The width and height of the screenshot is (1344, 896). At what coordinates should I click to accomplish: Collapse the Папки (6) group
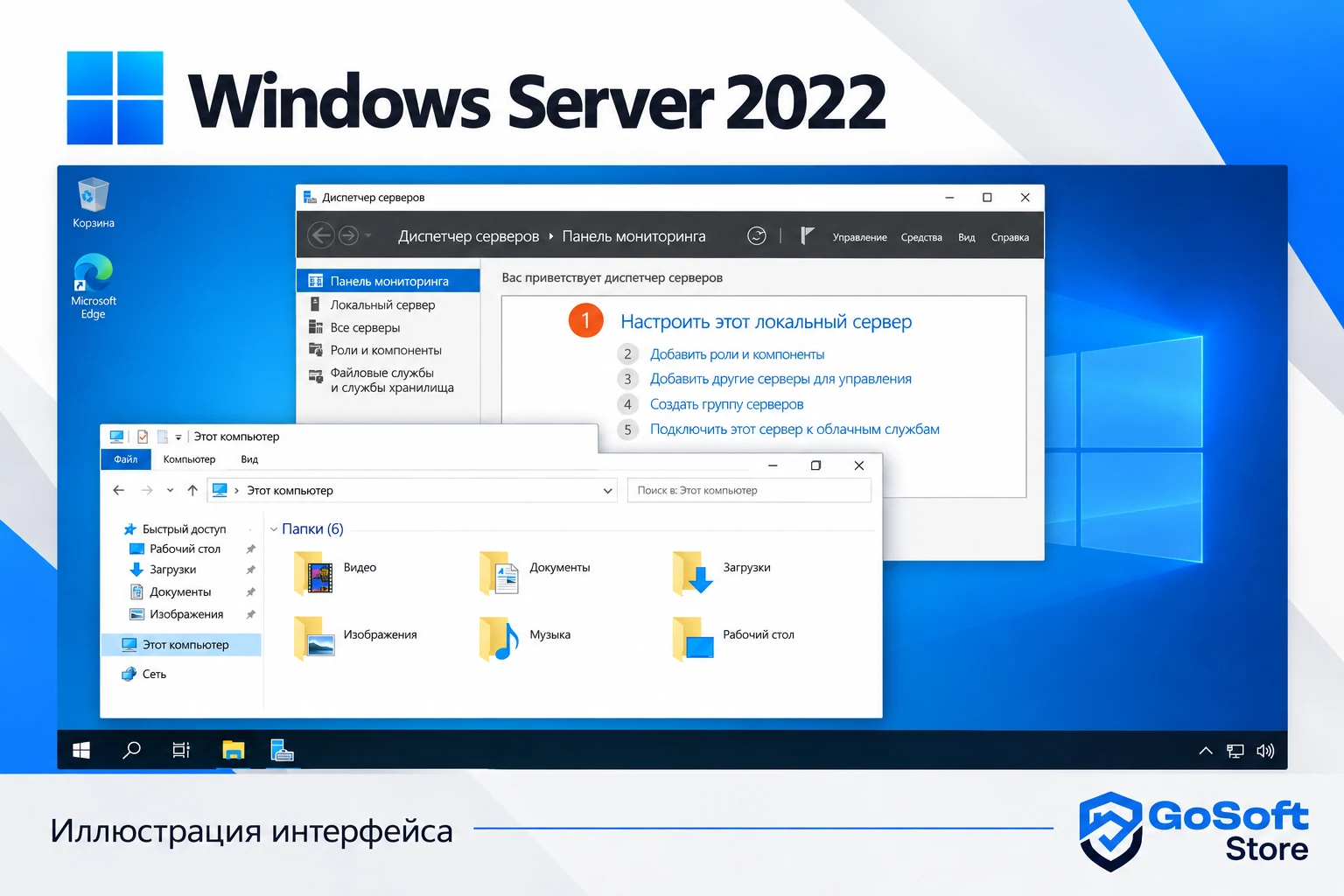click(x=274, y=529)
